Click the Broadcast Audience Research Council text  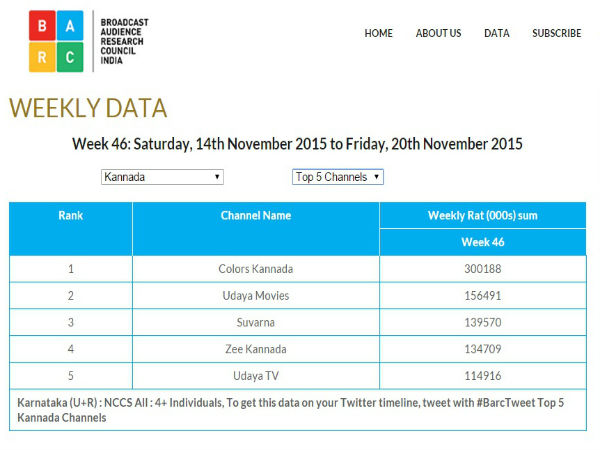(x=128, y=41)
